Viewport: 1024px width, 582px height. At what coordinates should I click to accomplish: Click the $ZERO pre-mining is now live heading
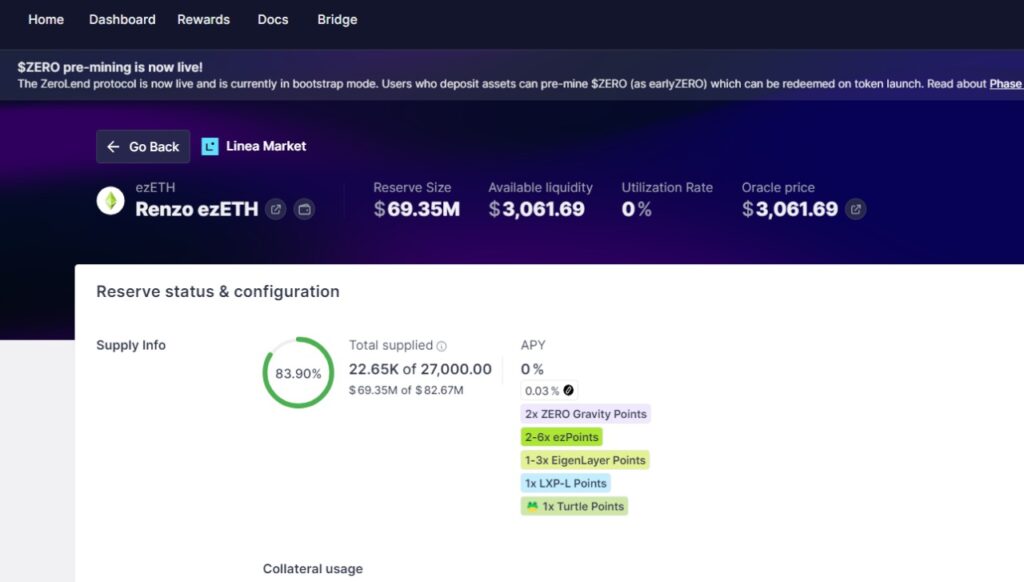pyautogui.click(x=110, y=67)
